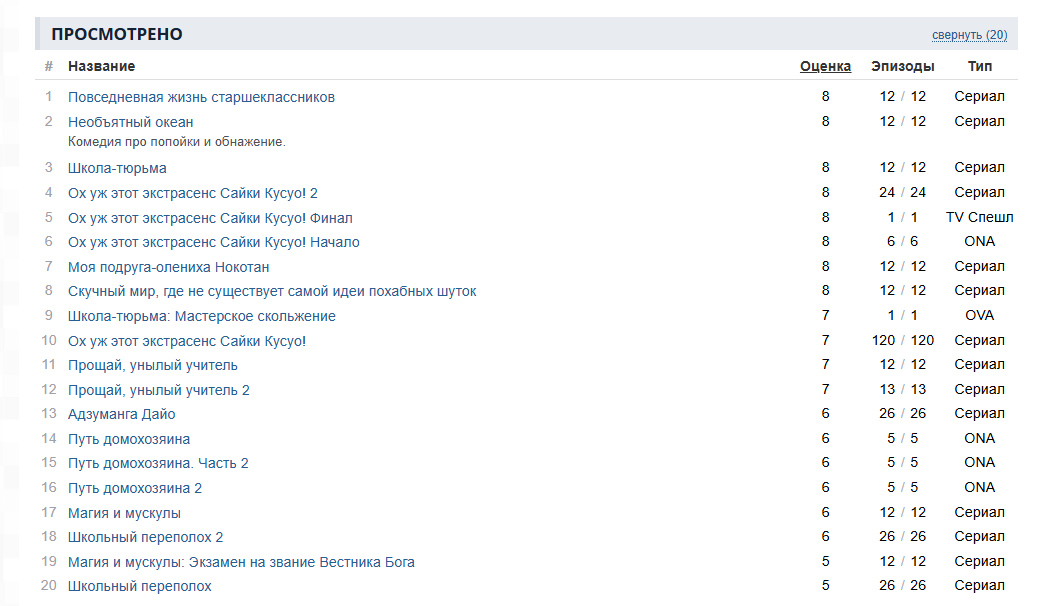Click episode count 120 / 120
Image resolution: width=1056 pixels, height=606 pixels.
tap(902, 340)
